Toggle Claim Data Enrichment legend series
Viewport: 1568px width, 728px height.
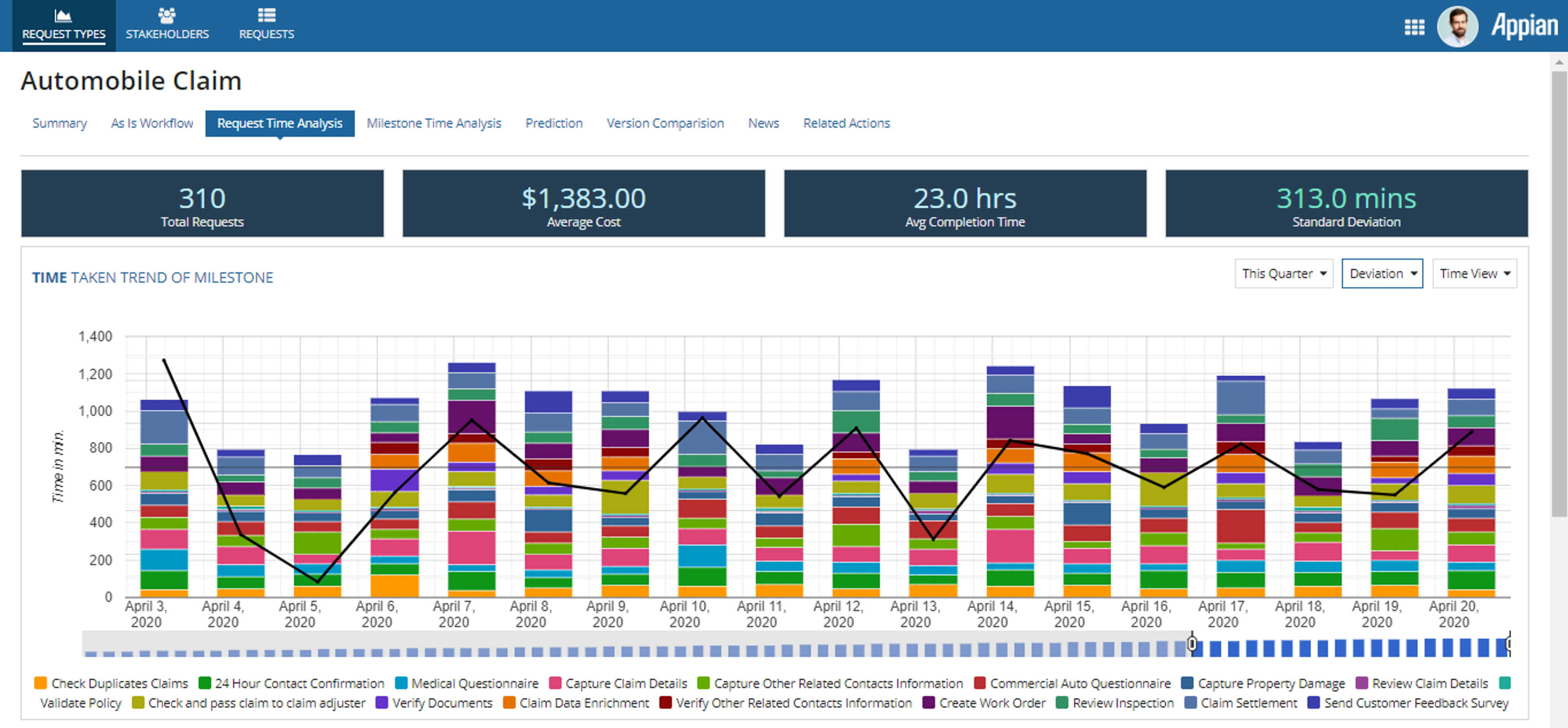click(x=577, y=702)
